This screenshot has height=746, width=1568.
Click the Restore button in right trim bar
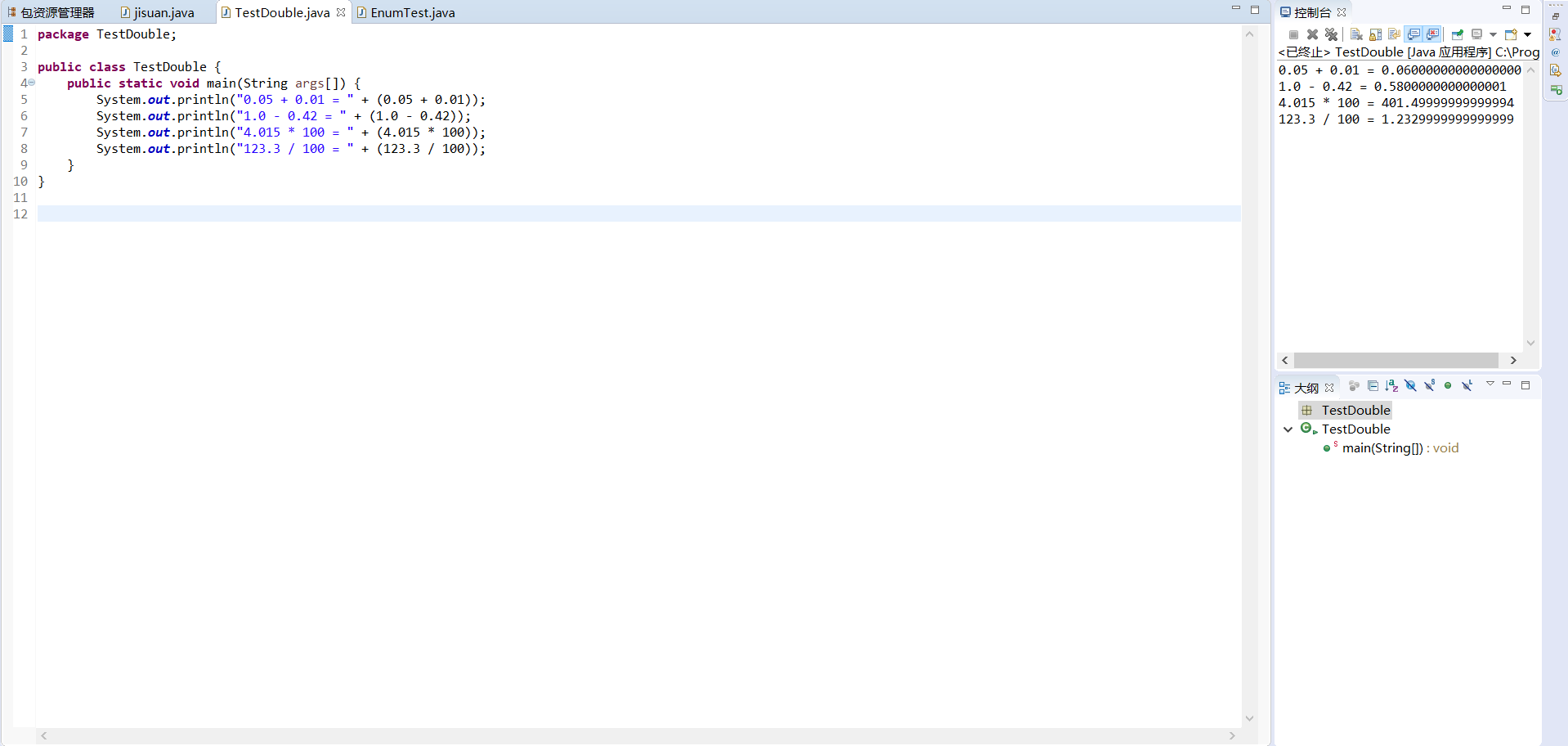pyautogui.click(x=1556, y=16)
